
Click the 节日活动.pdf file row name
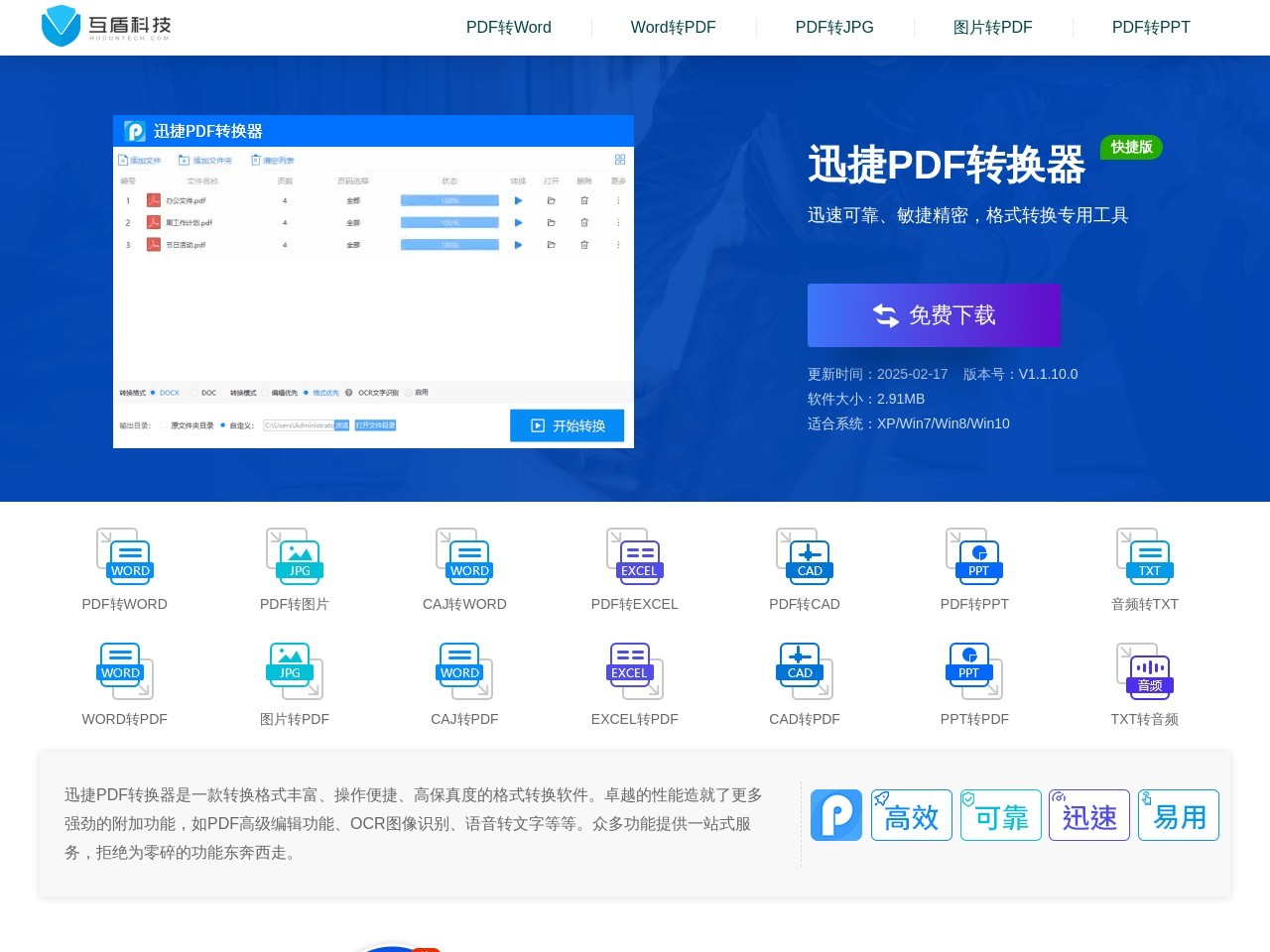[186, 244]
